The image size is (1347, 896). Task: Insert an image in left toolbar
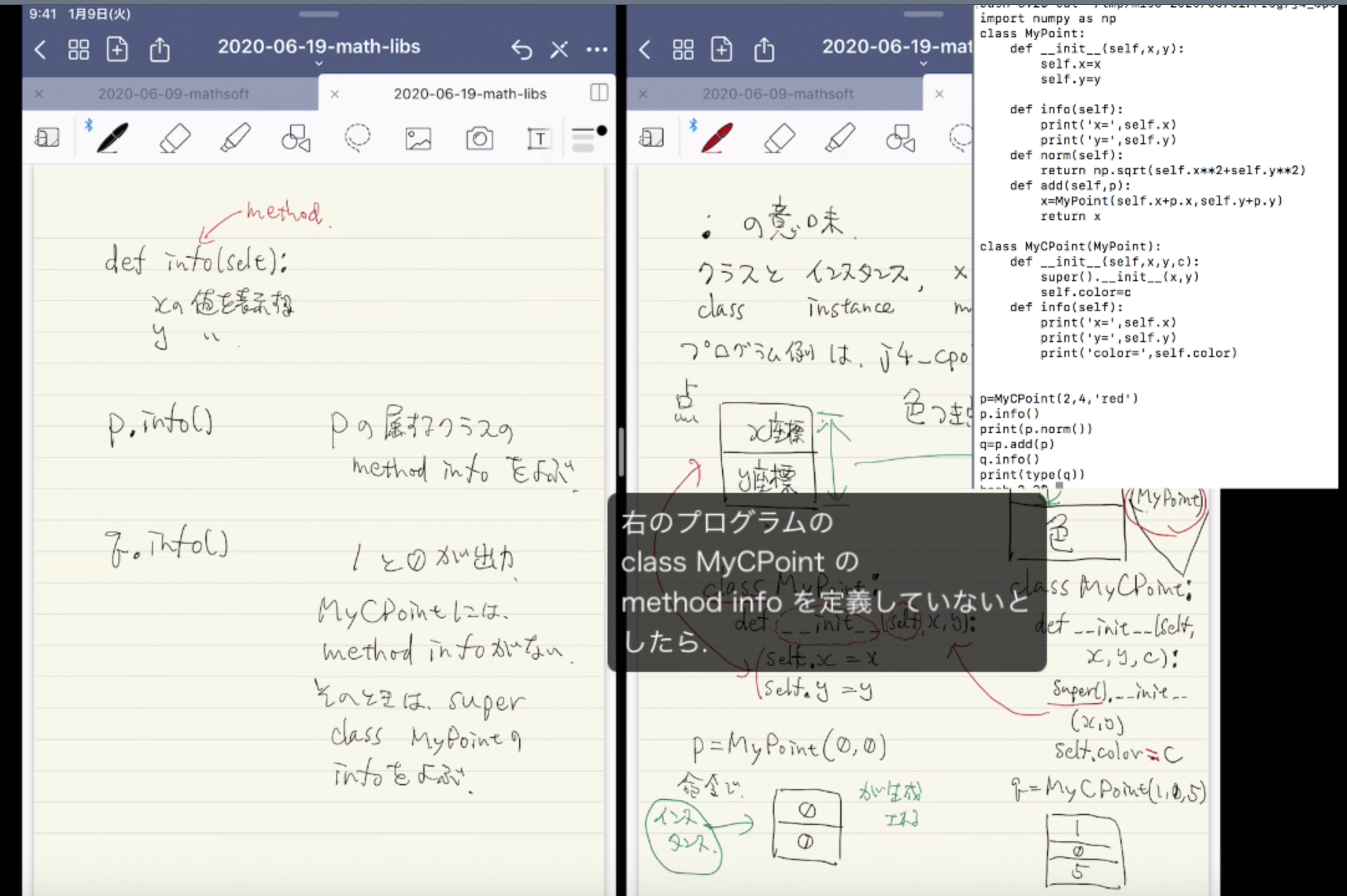pyautogui.click(x=418, y=138)
